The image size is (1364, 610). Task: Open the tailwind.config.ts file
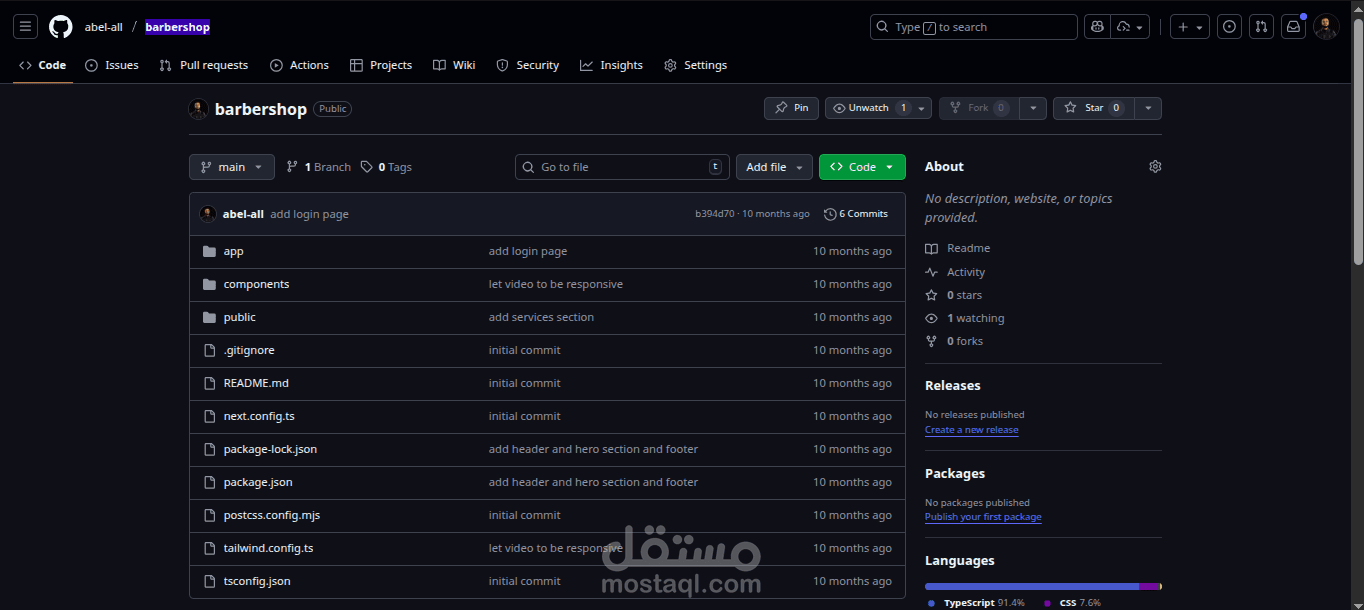pos(268,549)
